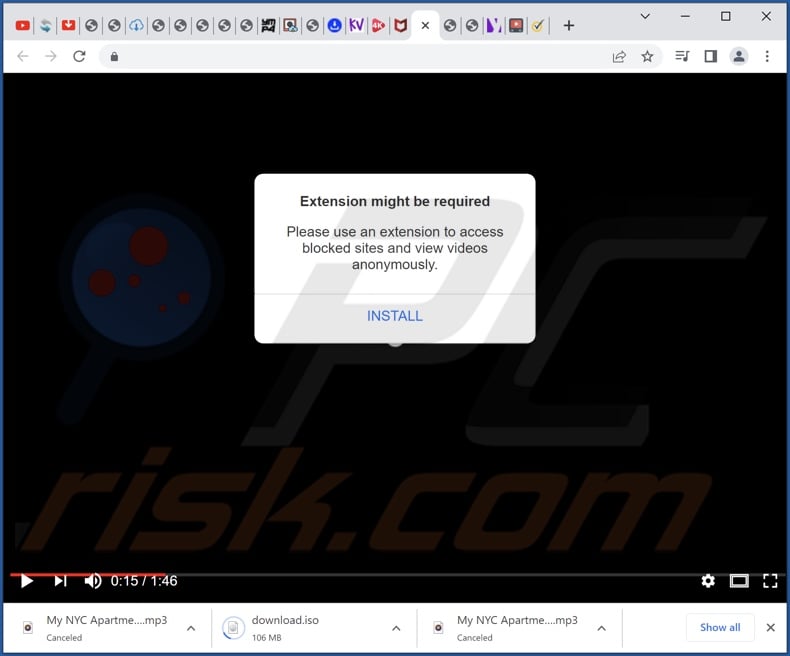The image size is (790, 656).
Task: Open the red 4K icon tab
Action: pos(378,25)
